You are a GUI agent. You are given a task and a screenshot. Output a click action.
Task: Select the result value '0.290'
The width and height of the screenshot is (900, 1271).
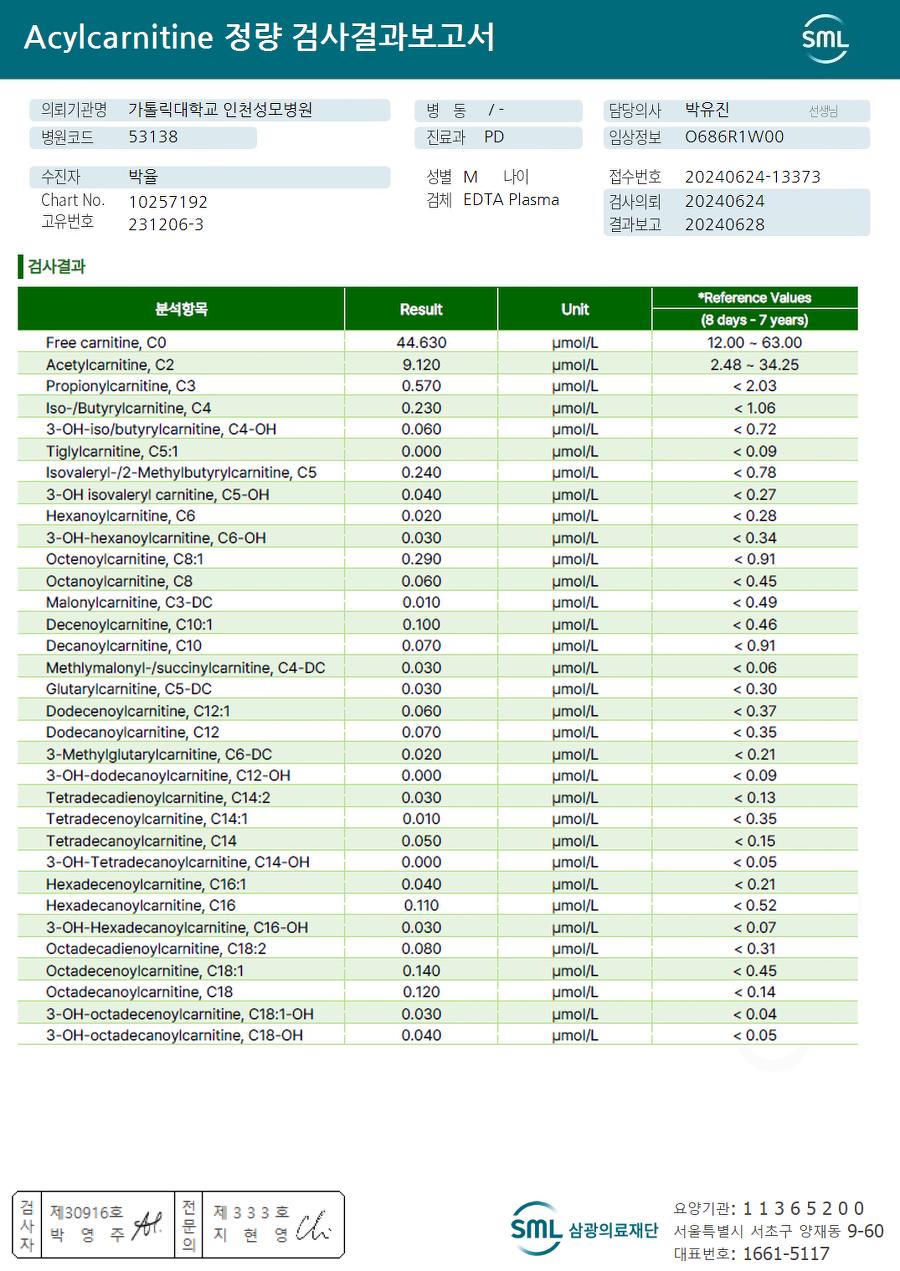pos(422,559)
